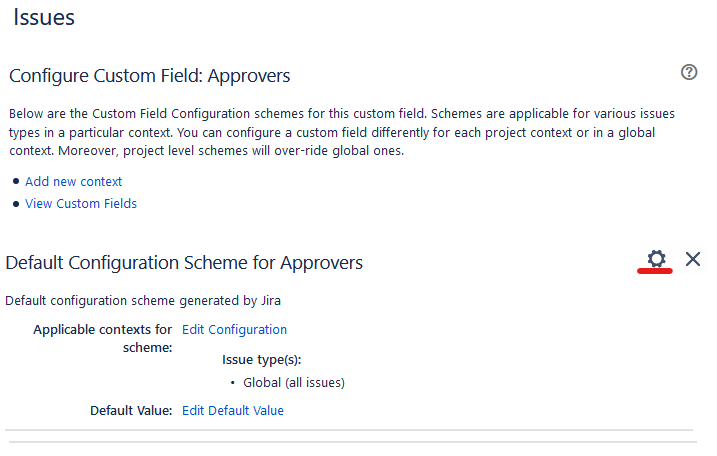Click the gear icon for Approvers scheme
The image size is (717, 456).
[x=656, y=258]
